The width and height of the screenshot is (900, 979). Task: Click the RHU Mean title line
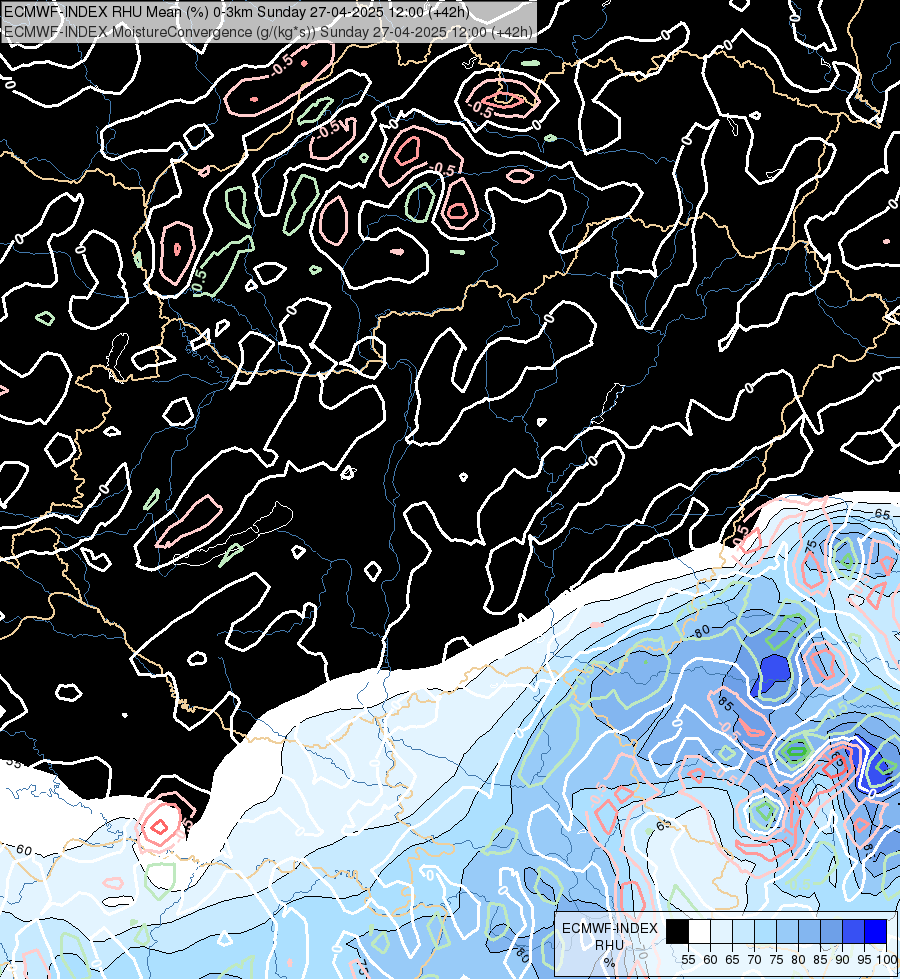point(237,12)
